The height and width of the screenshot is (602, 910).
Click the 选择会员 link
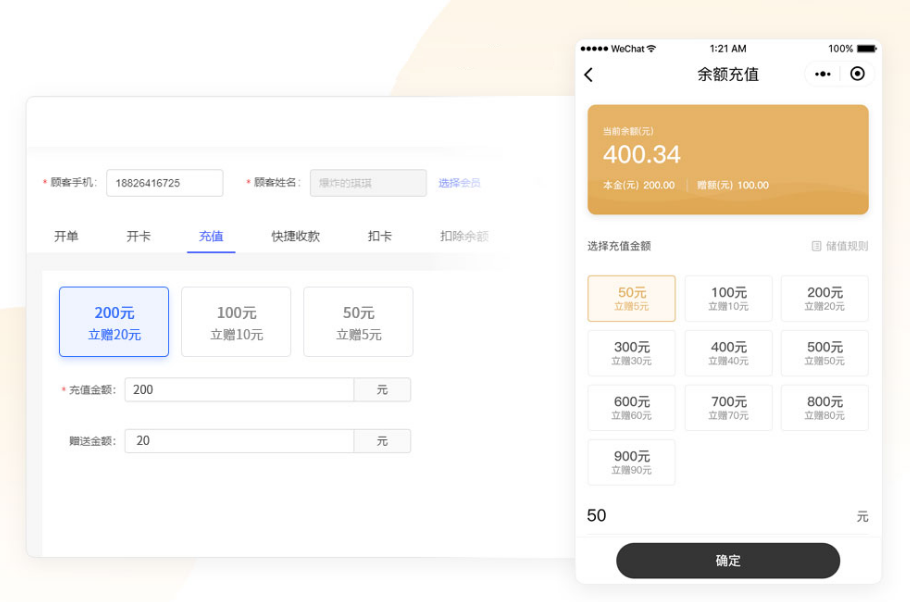pyautogui.click(x=459, y=183)
